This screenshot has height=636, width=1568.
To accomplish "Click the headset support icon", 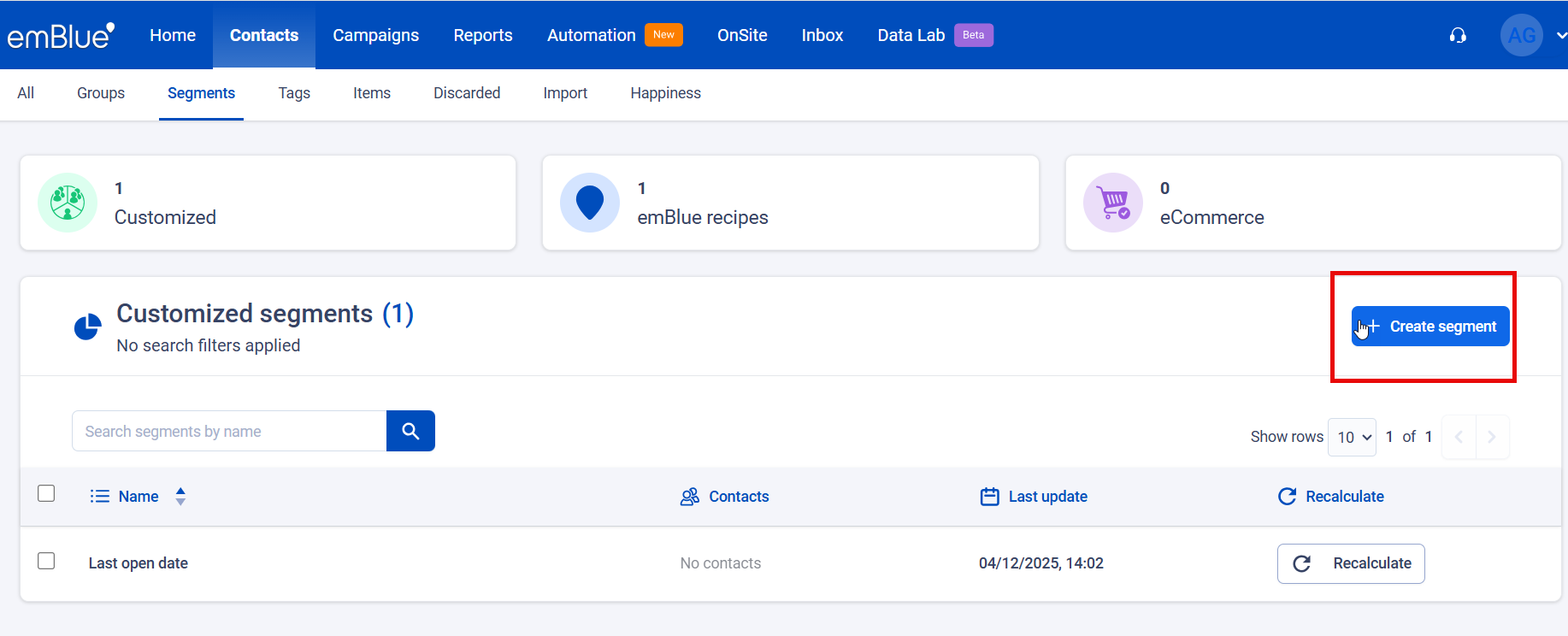I will (x=1458, y=35).
